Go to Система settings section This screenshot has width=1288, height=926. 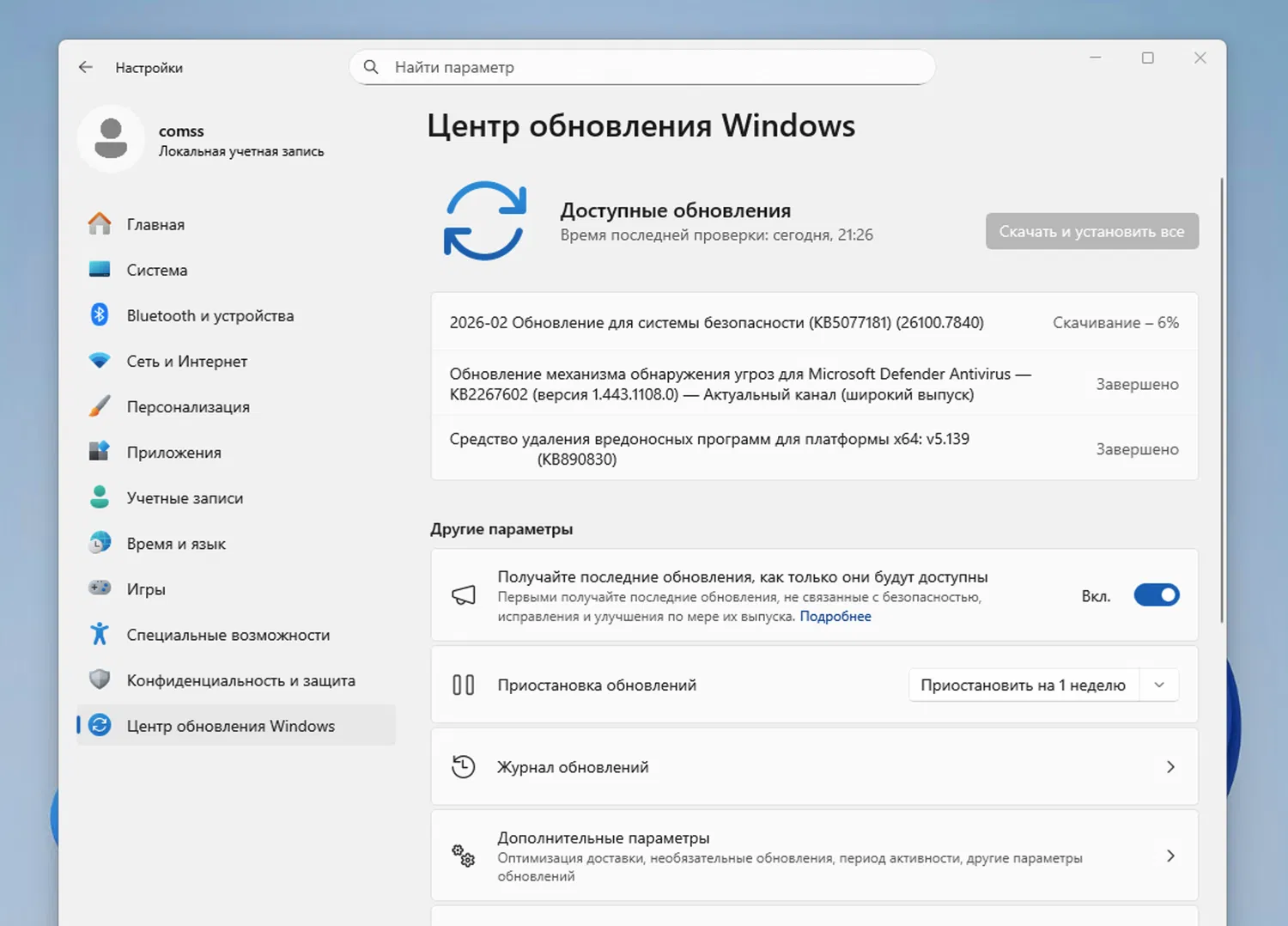[x=236, y=270]
